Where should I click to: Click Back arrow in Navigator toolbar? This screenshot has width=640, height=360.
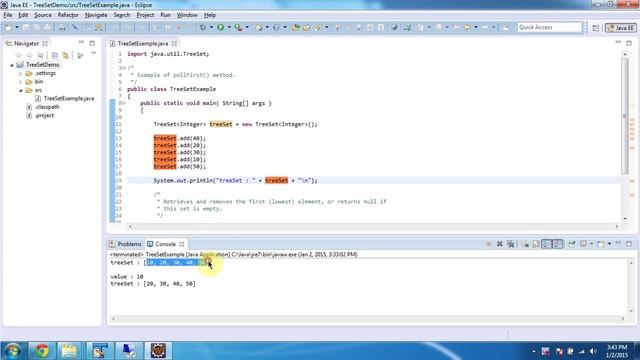[18, 55]
